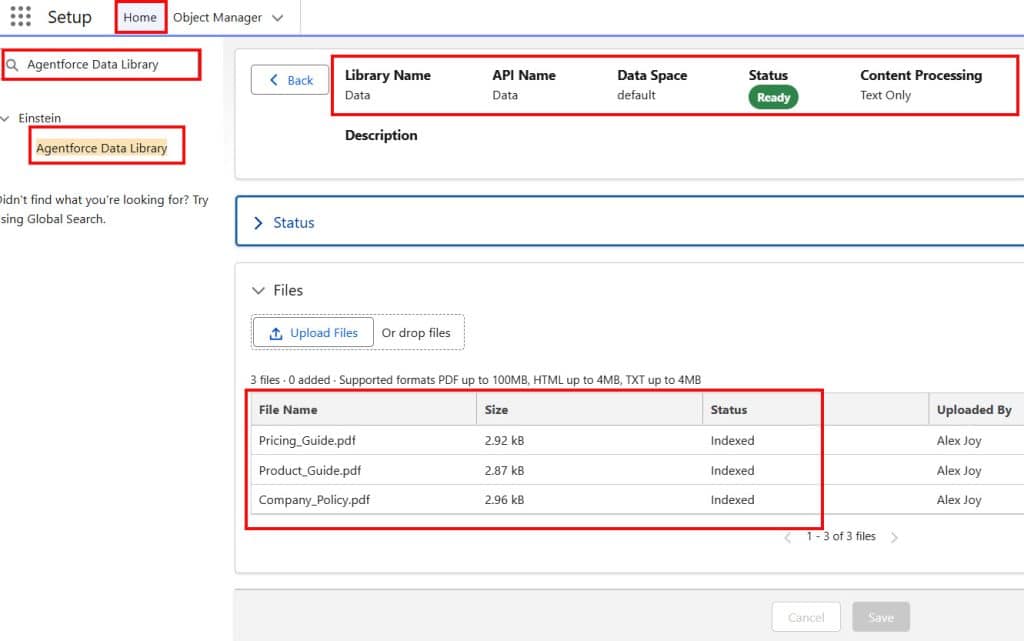
Task: Click the default Data Space value
Action: point(636,95)
